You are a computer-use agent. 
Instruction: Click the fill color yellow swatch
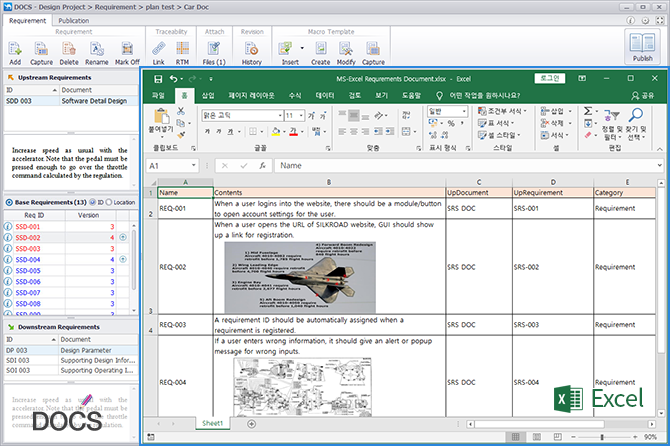tap(276, 132)
